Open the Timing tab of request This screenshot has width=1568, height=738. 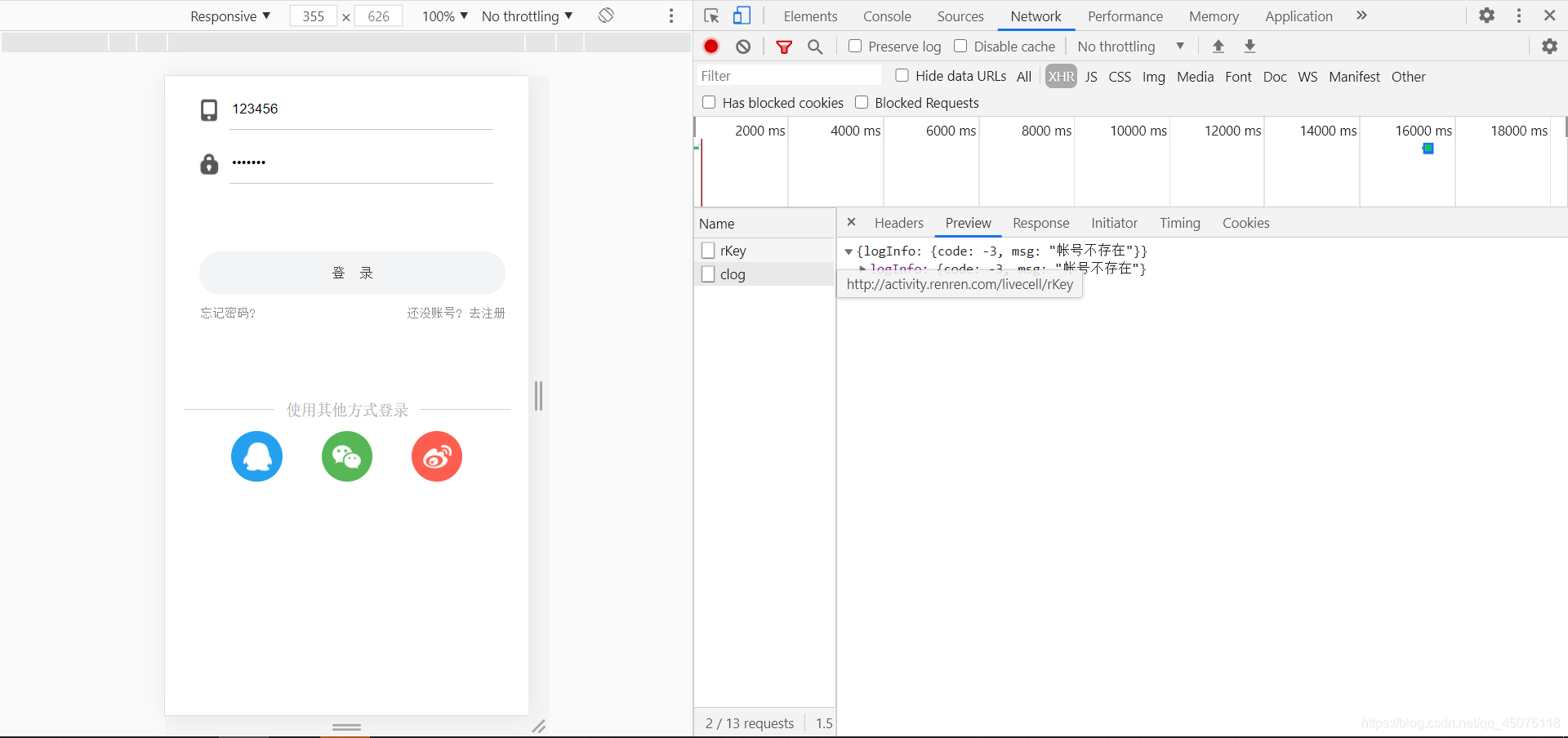pyautogui.click(x=1179, y=223)
